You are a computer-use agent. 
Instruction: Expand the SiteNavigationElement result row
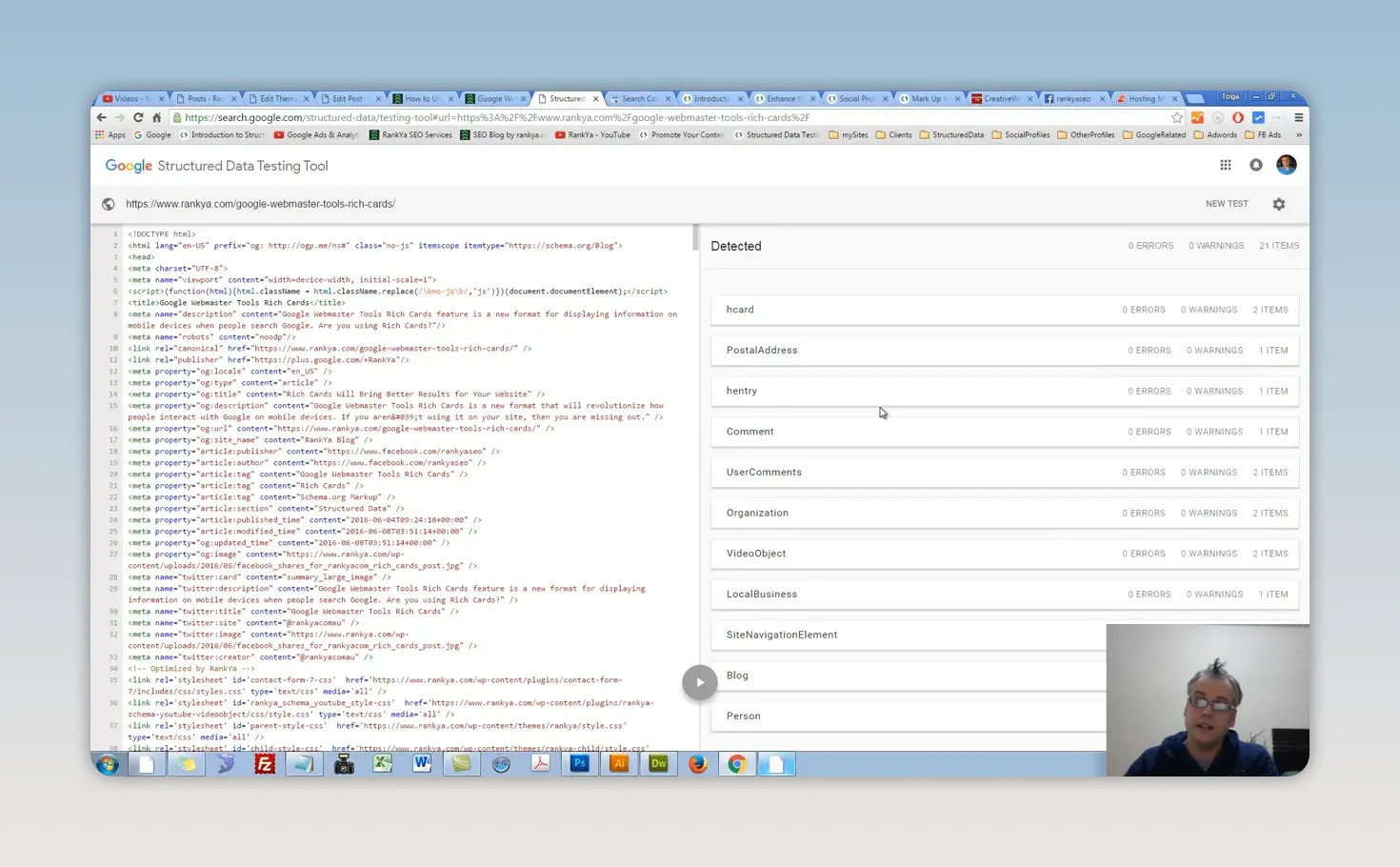point(909,635)
